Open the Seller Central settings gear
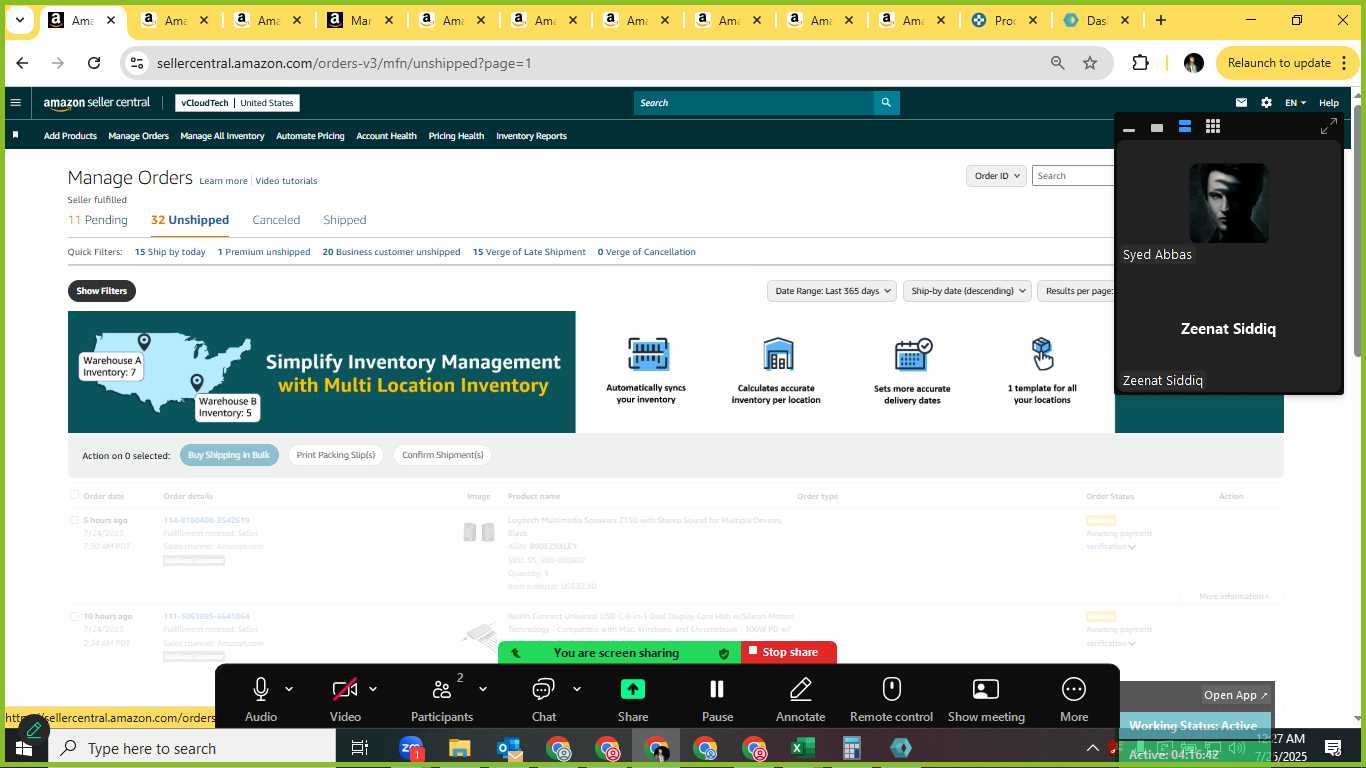This screenshot has width=1366, height=768. (x=1266, y=102)
